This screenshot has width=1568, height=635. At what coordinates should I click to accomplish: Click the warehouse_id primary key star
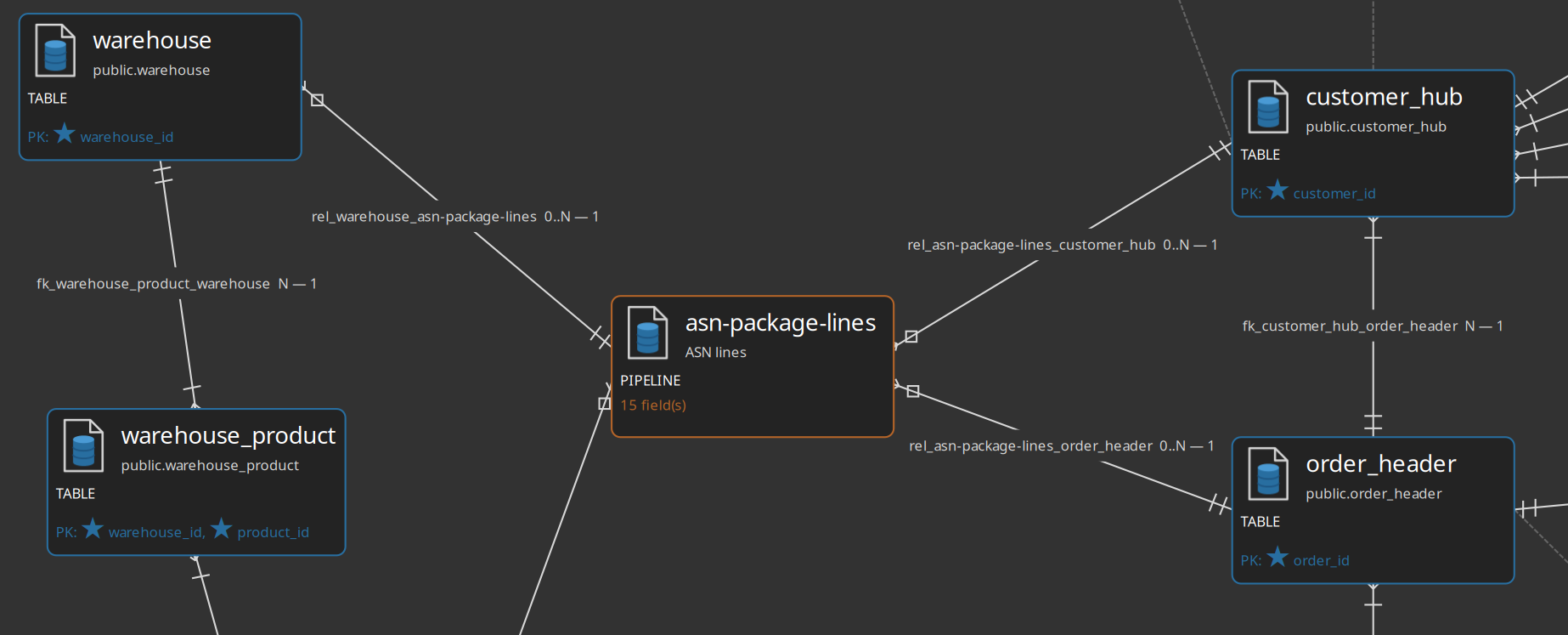65,133
